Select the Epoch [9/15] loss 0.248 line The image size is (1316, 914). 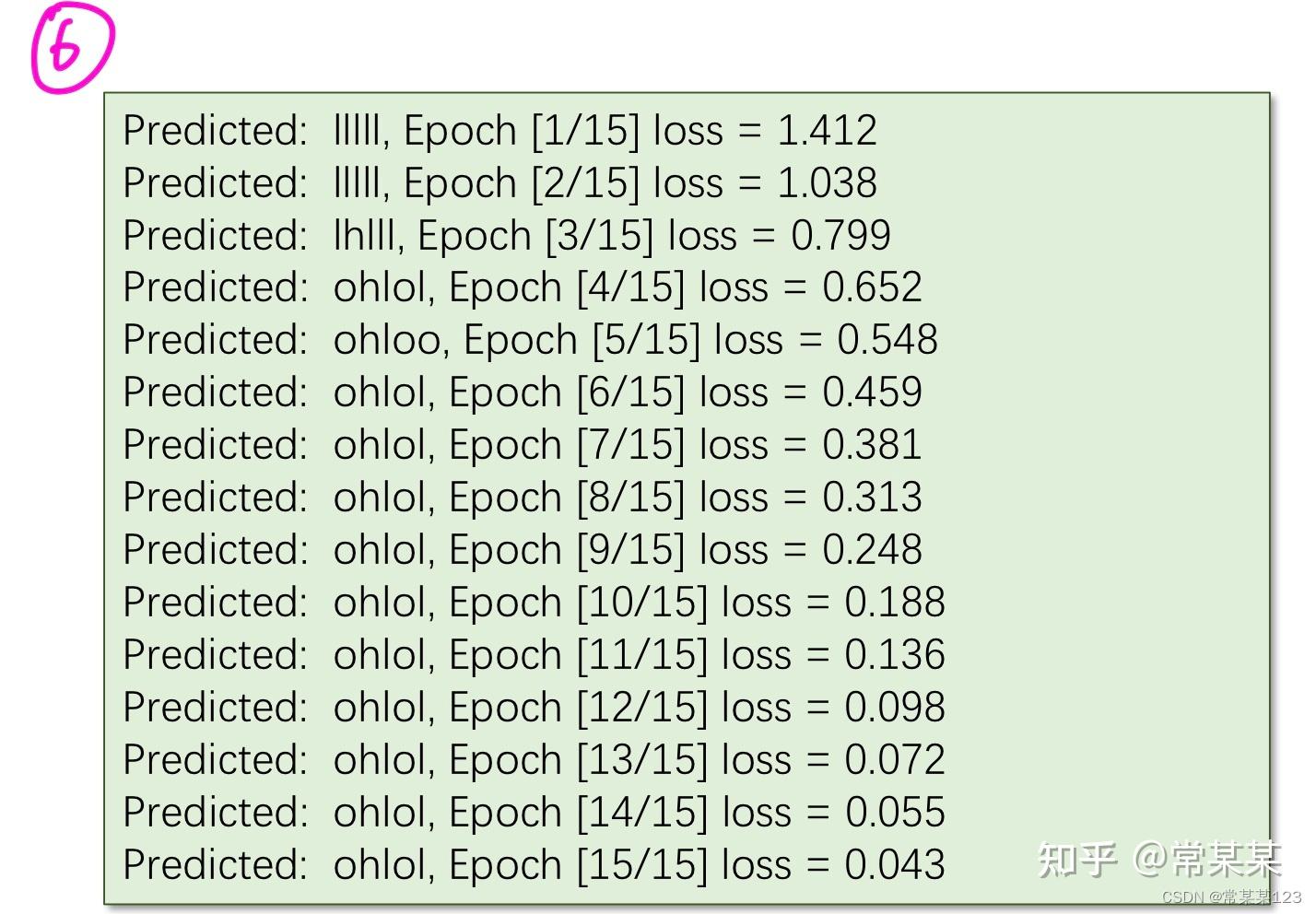coord(523,550)
